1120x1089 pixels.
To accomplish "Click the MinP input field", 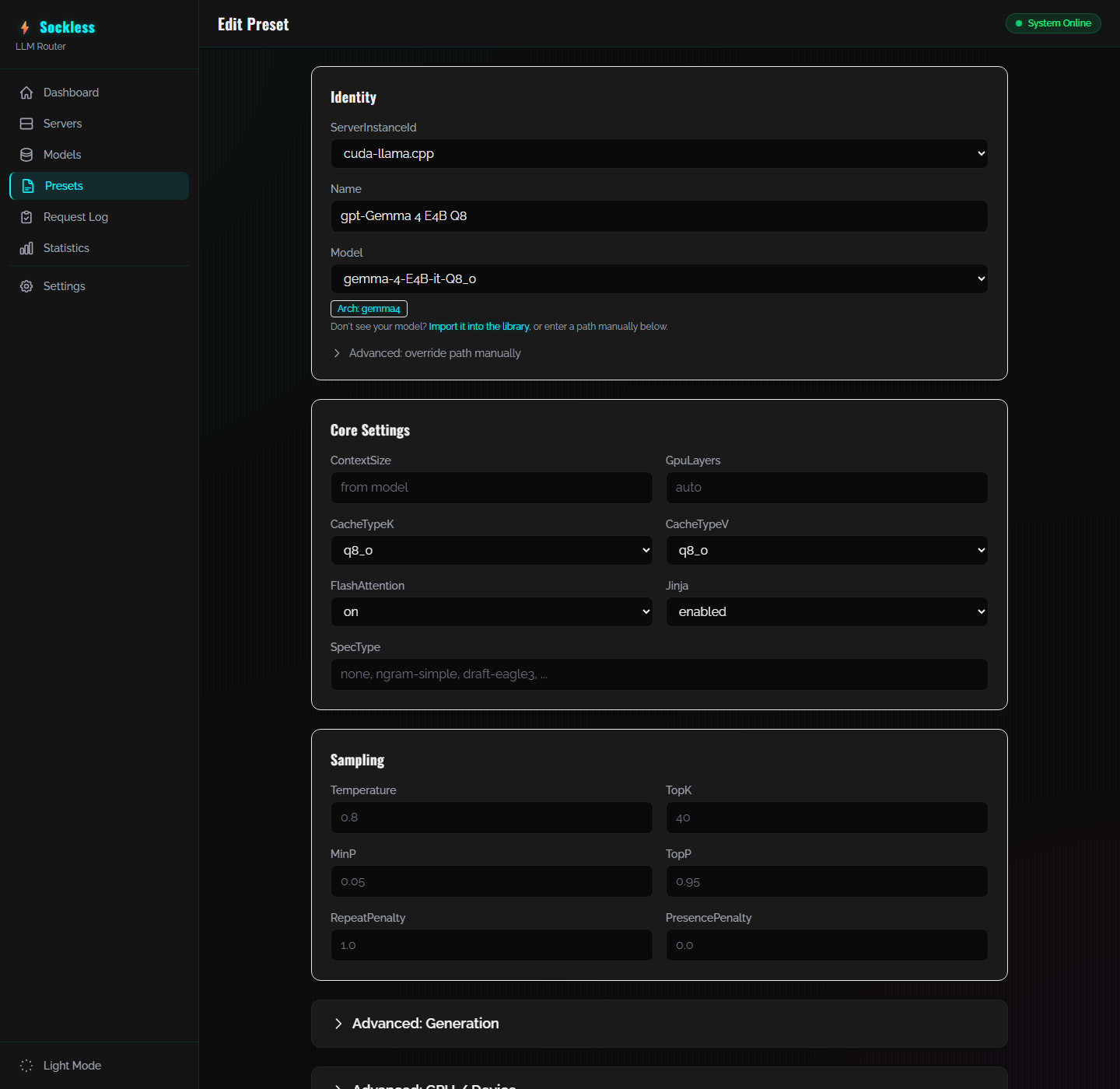I will [x=492, y=881].
